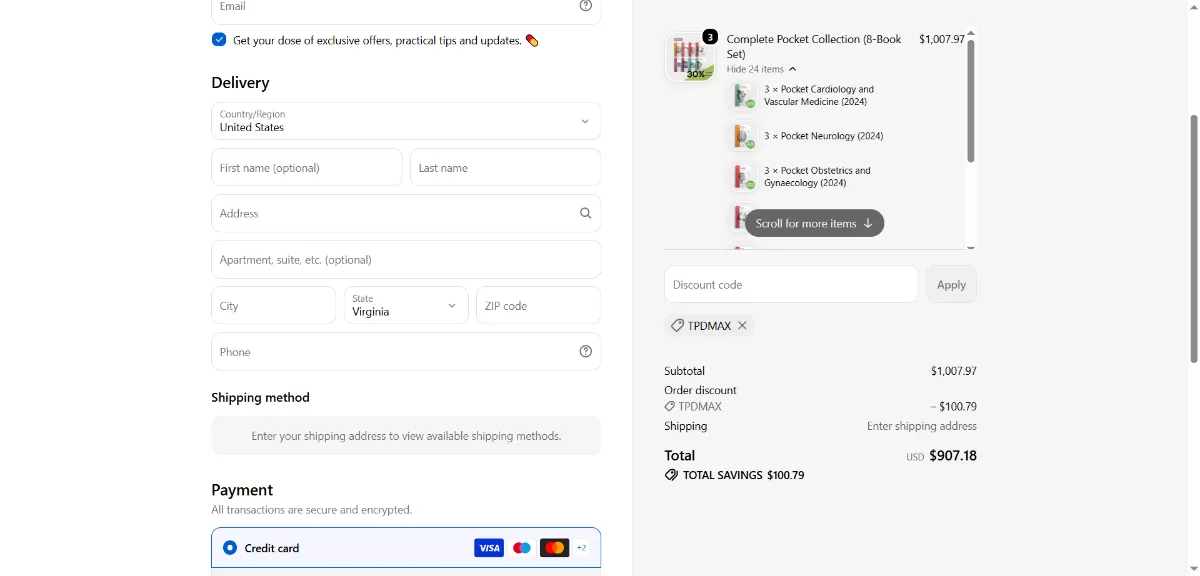1200x576 pixels.
Task: Focus the City input field
Action: 274,305
